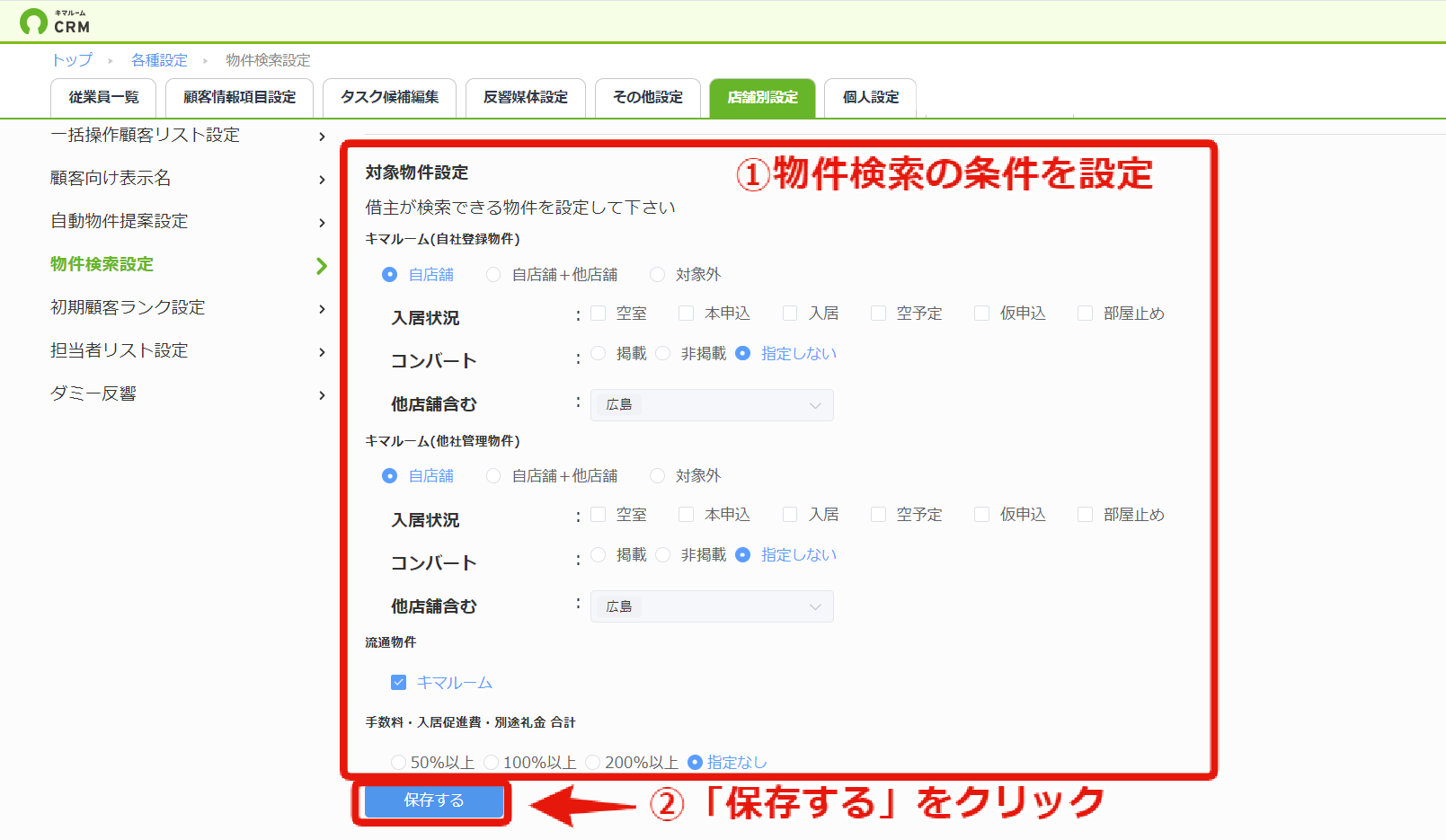
Task: Check 空室 under 自社登録物件 入居状況
Action: (x=599, y=314)
